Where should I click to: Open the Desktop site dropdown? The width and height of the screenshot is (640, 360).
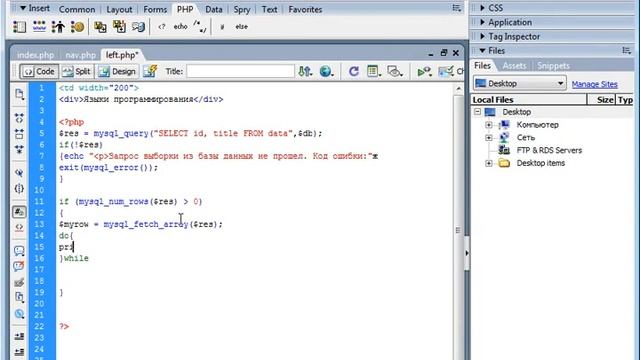click(520, 83)
